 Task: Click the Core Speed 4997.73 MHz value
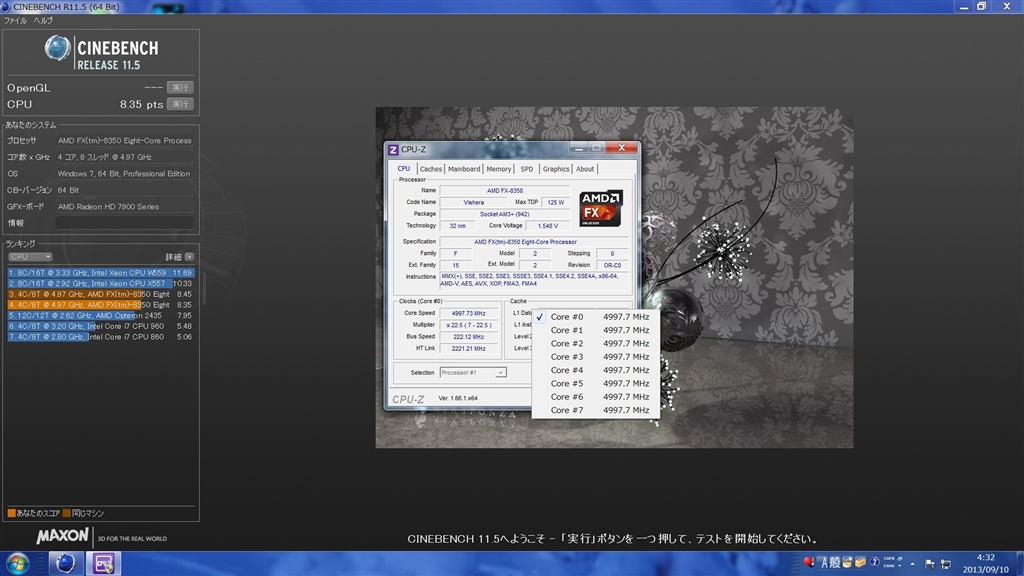468,313
